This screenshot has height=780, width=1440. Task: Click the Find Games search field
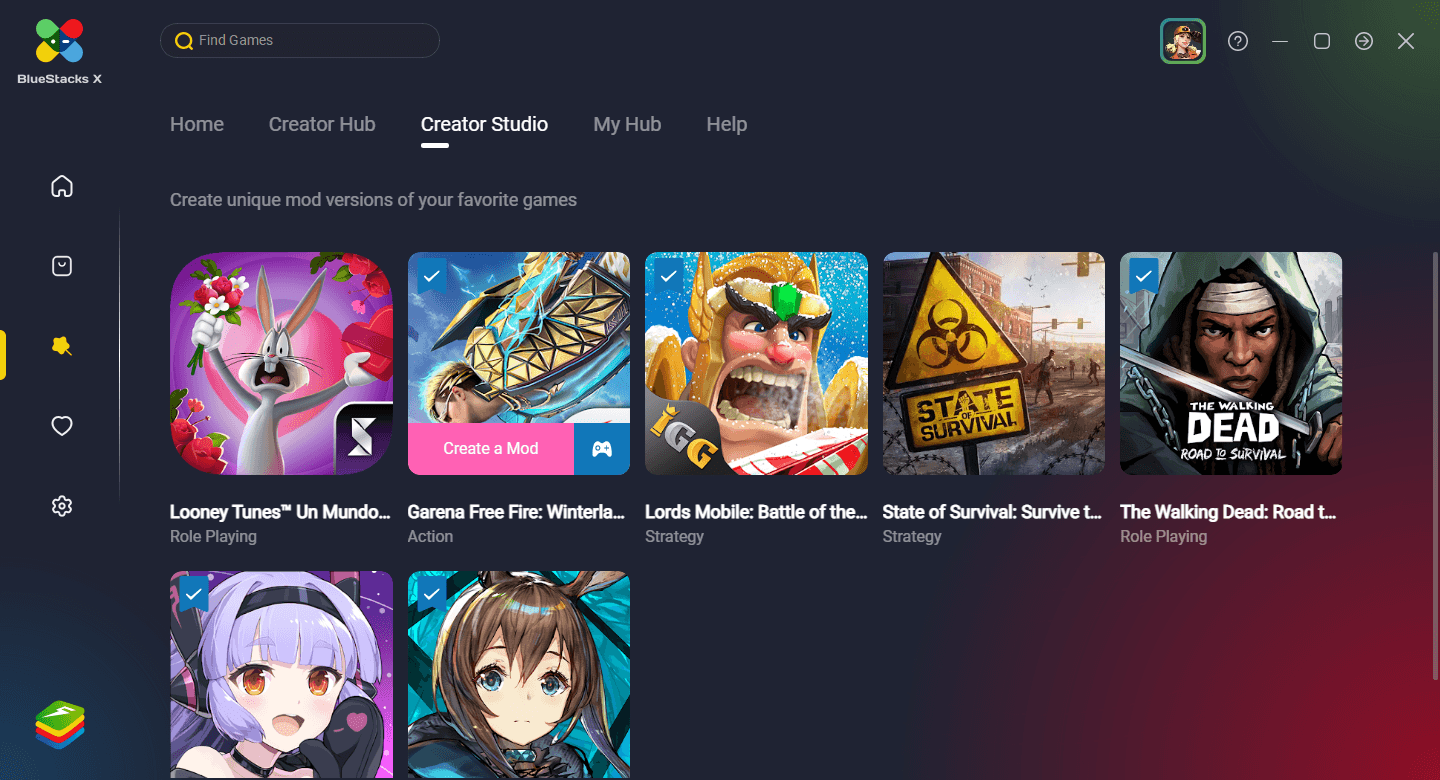(x=300, y=40)
